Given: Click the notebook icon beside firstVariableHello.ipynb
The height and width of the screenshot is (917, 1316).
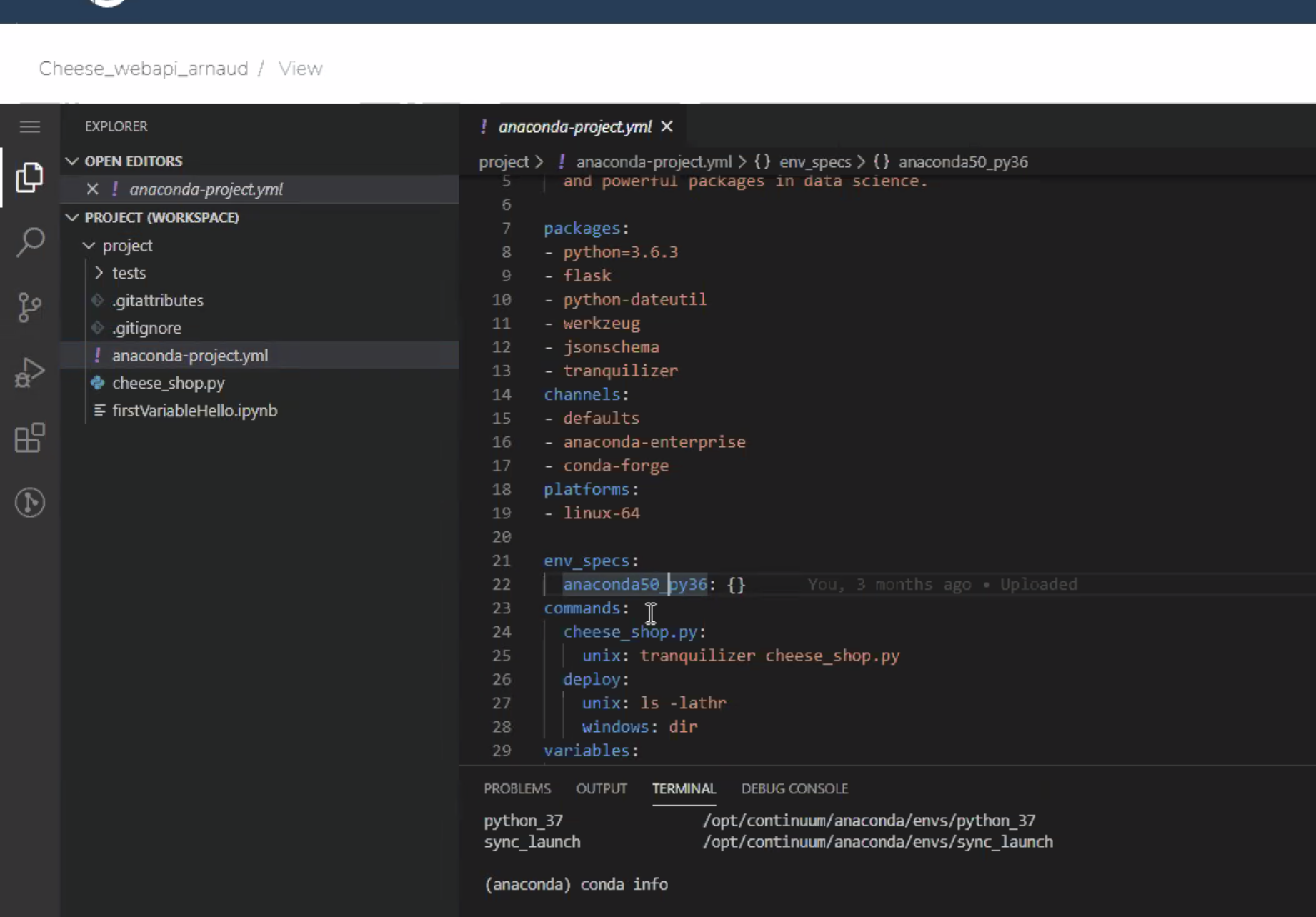Looking at the screenshot, I should [99, 411].
